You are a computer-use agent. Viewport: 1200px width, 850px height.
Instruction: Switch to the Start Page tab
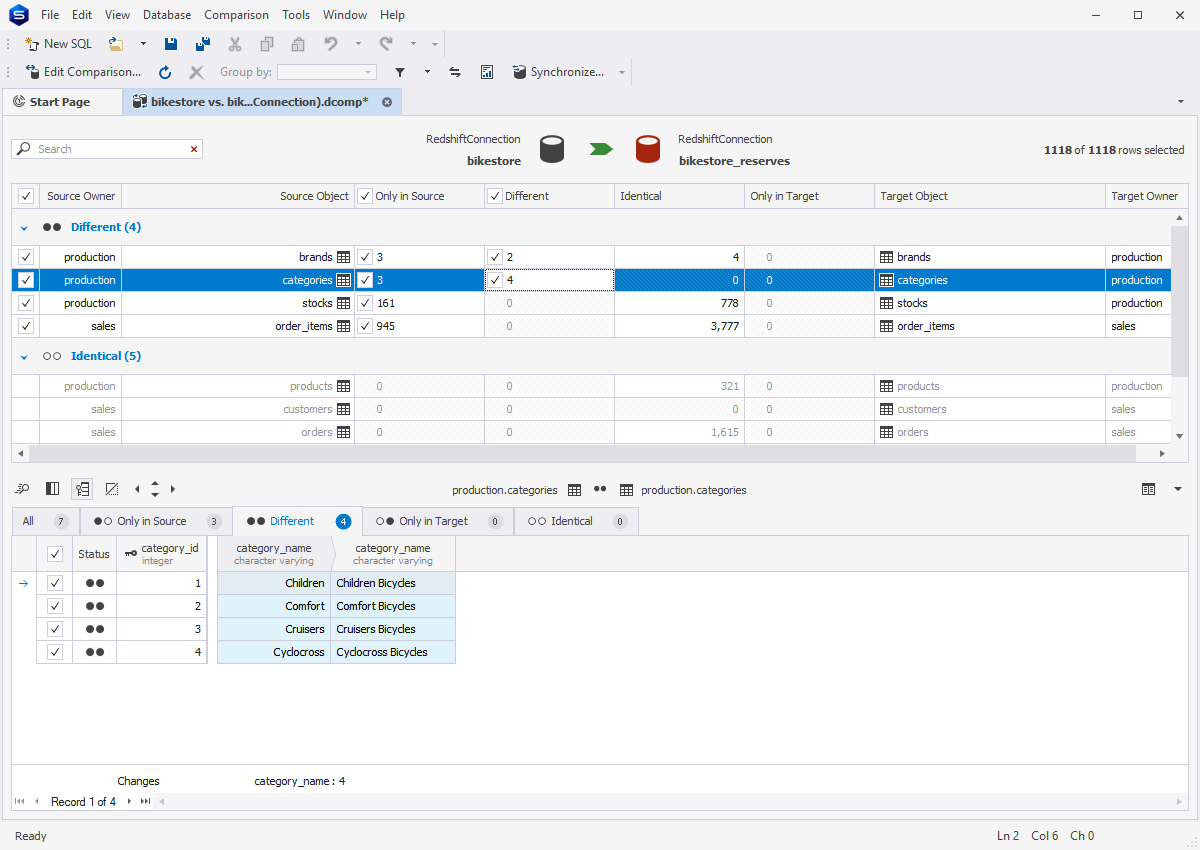[62, 102]
